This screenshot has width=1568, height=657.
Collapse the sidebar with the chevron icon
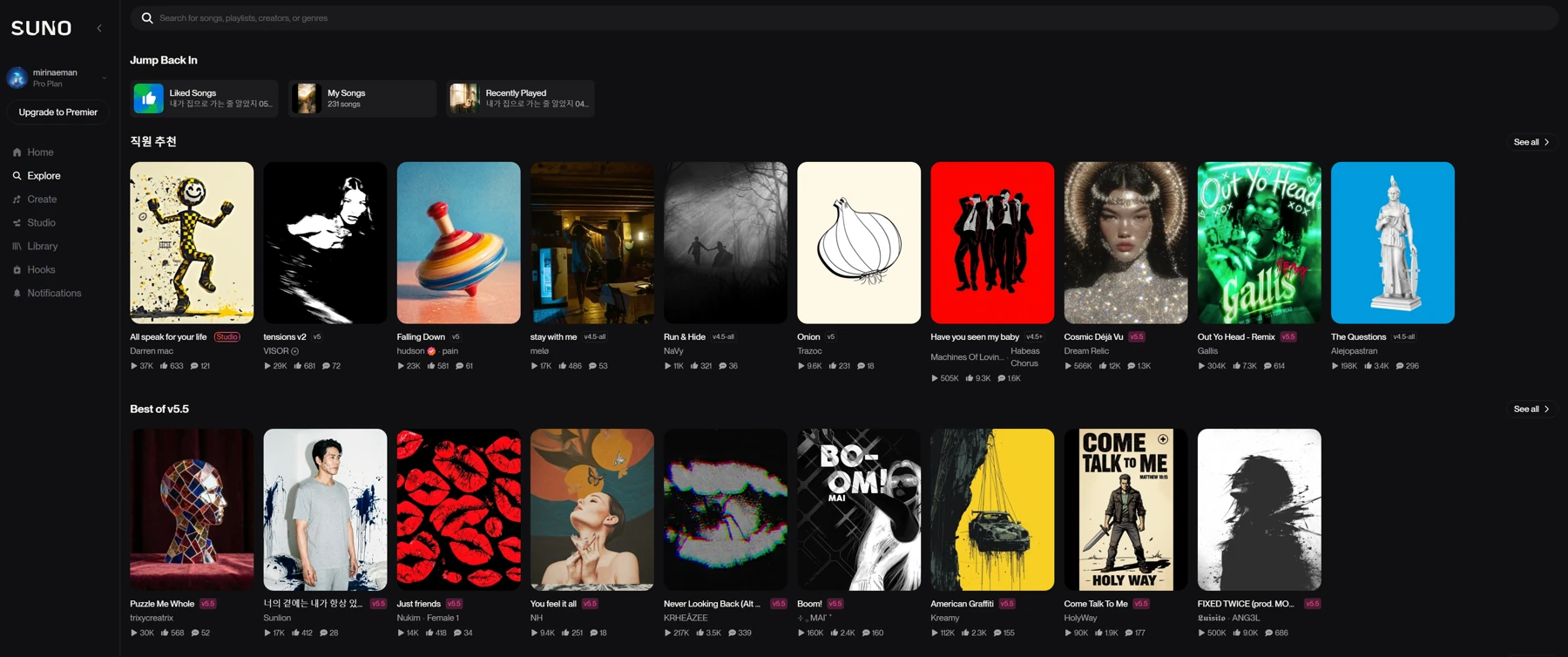click(x=99, y=28)
